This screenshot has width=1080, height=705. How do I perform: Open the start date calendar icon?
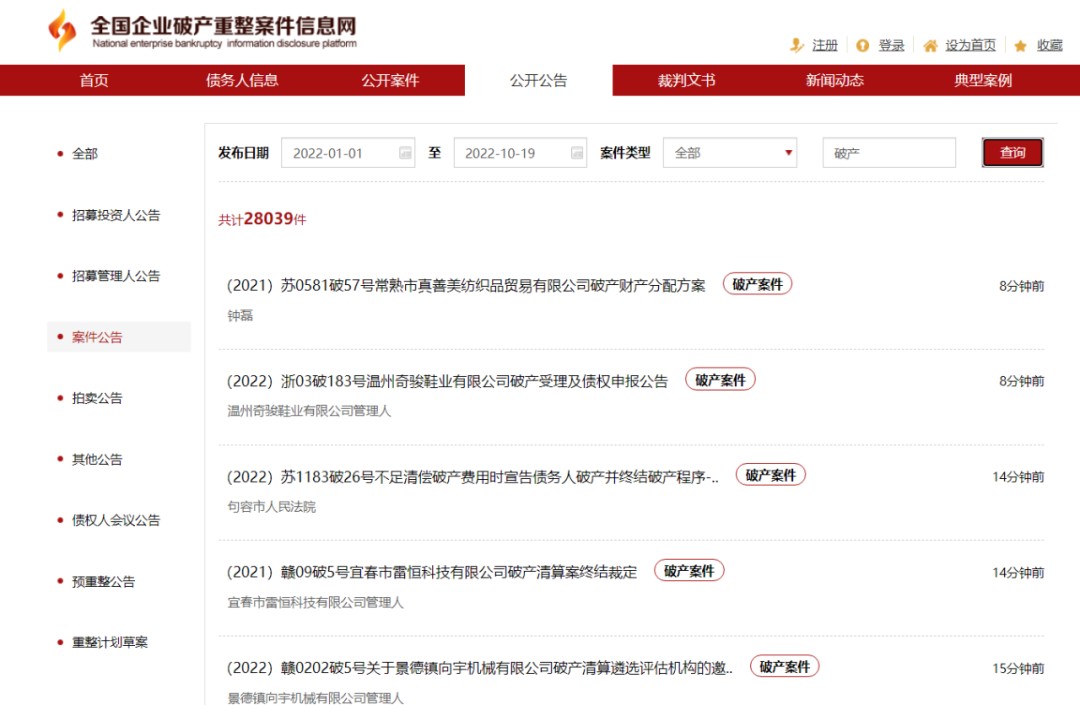[406, 153]
